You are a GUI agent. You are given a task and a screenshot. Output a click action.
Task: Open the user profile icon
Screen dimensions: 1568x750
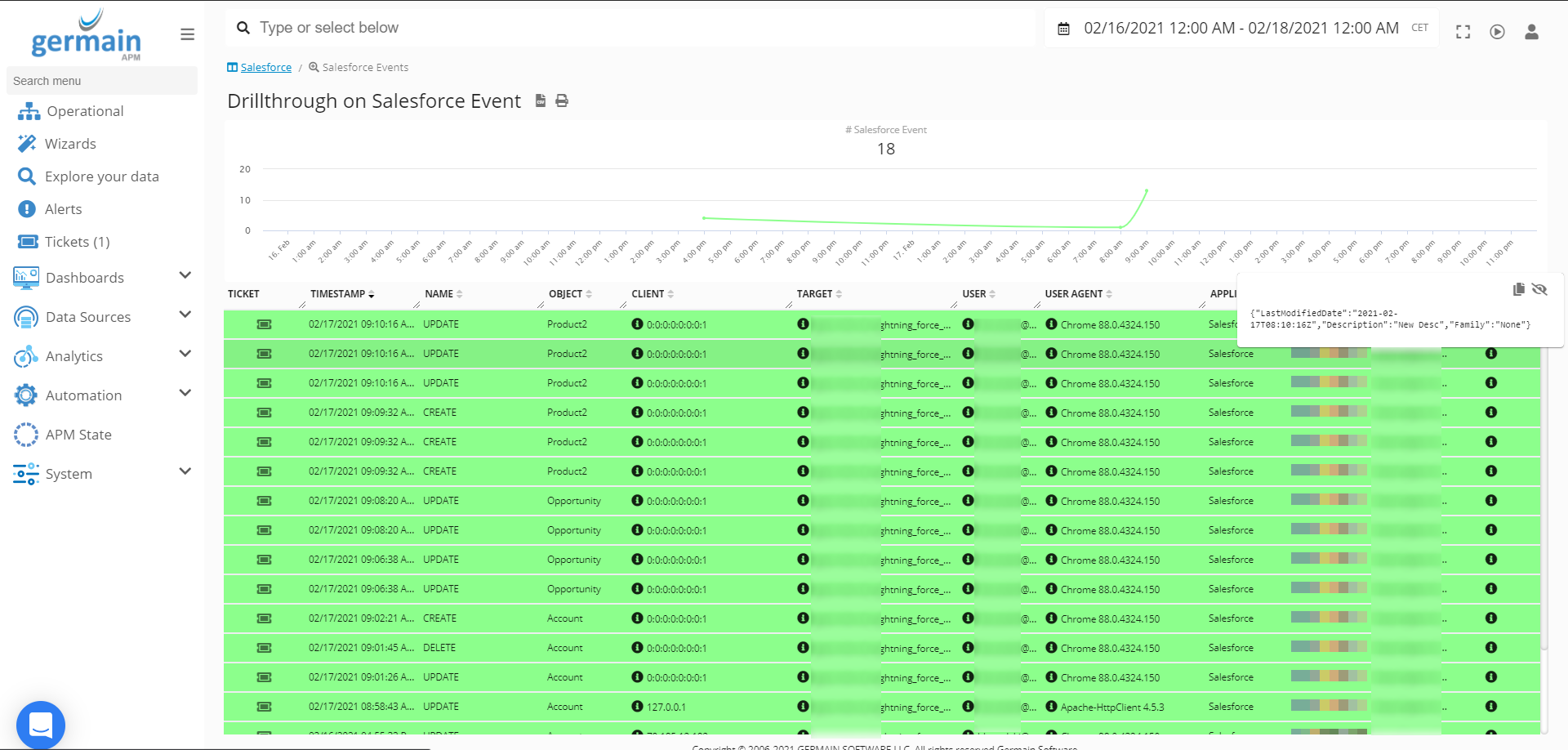[1531, 31]
